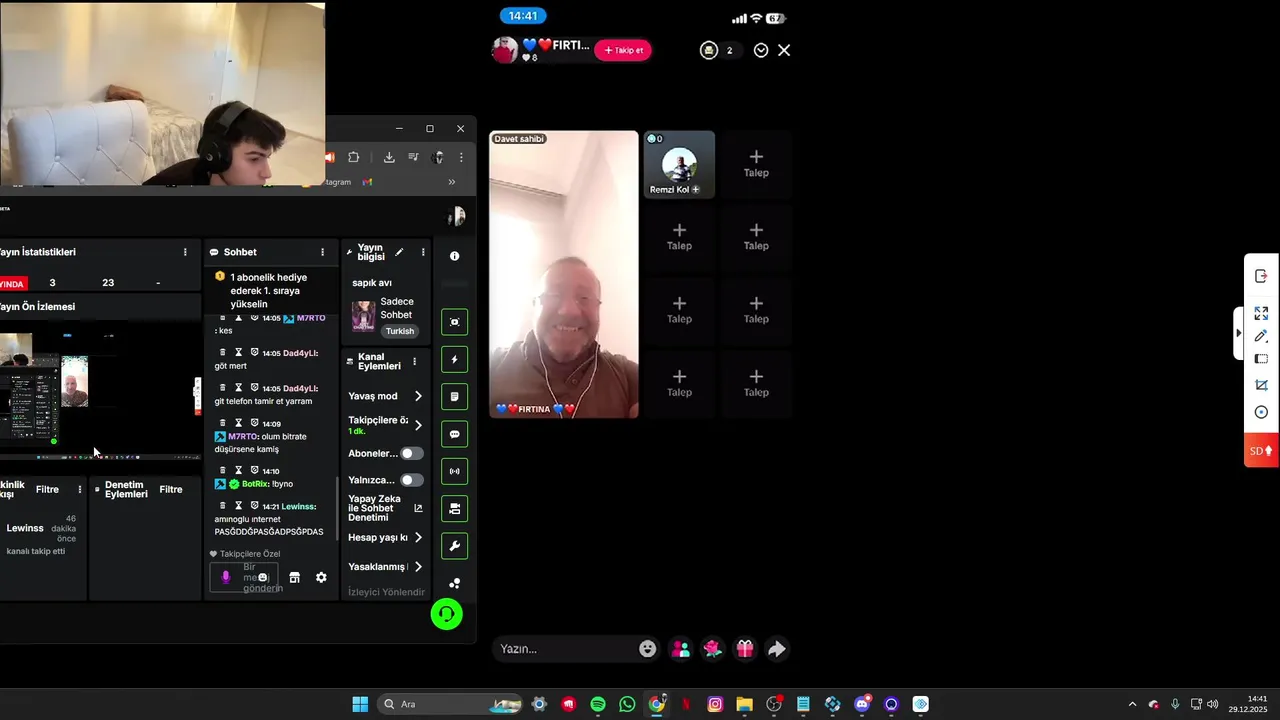Open Sohbet panel three-dot menu
Screen dimensions: 1280x720
coord(322,252)
